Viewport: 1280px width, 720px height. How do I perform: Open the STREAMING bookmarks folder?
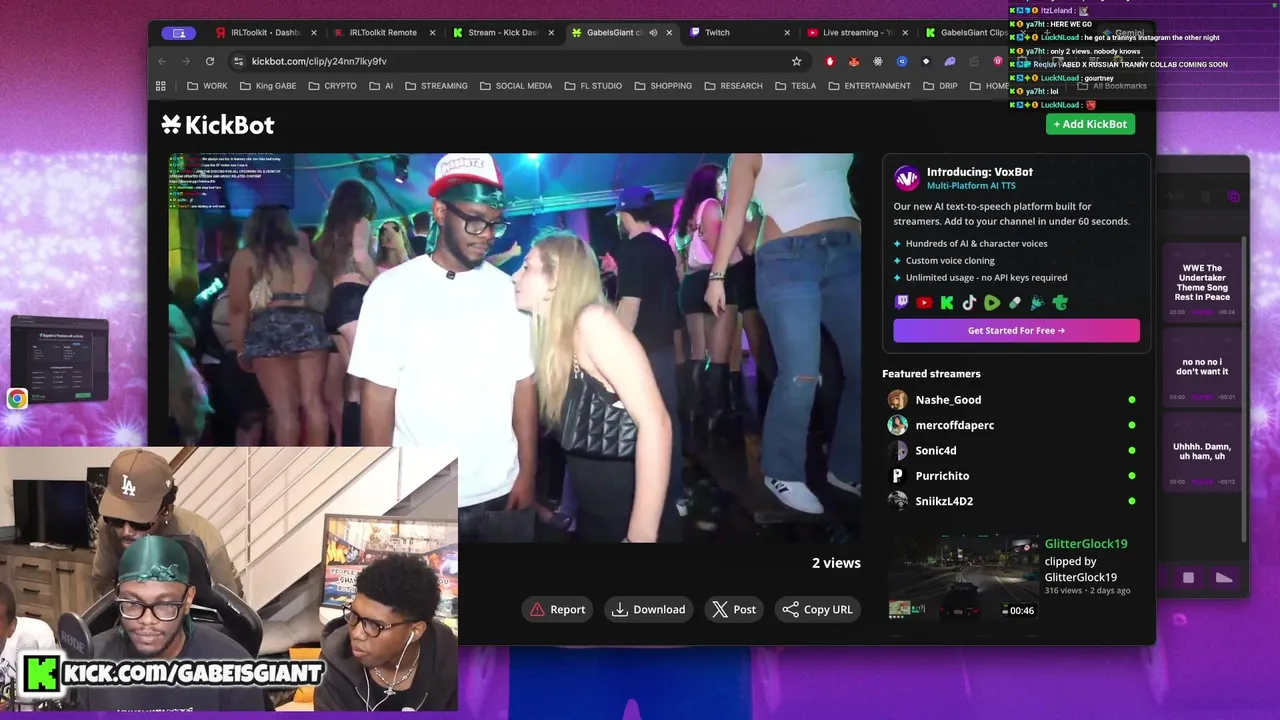click(x=436, y=86)
